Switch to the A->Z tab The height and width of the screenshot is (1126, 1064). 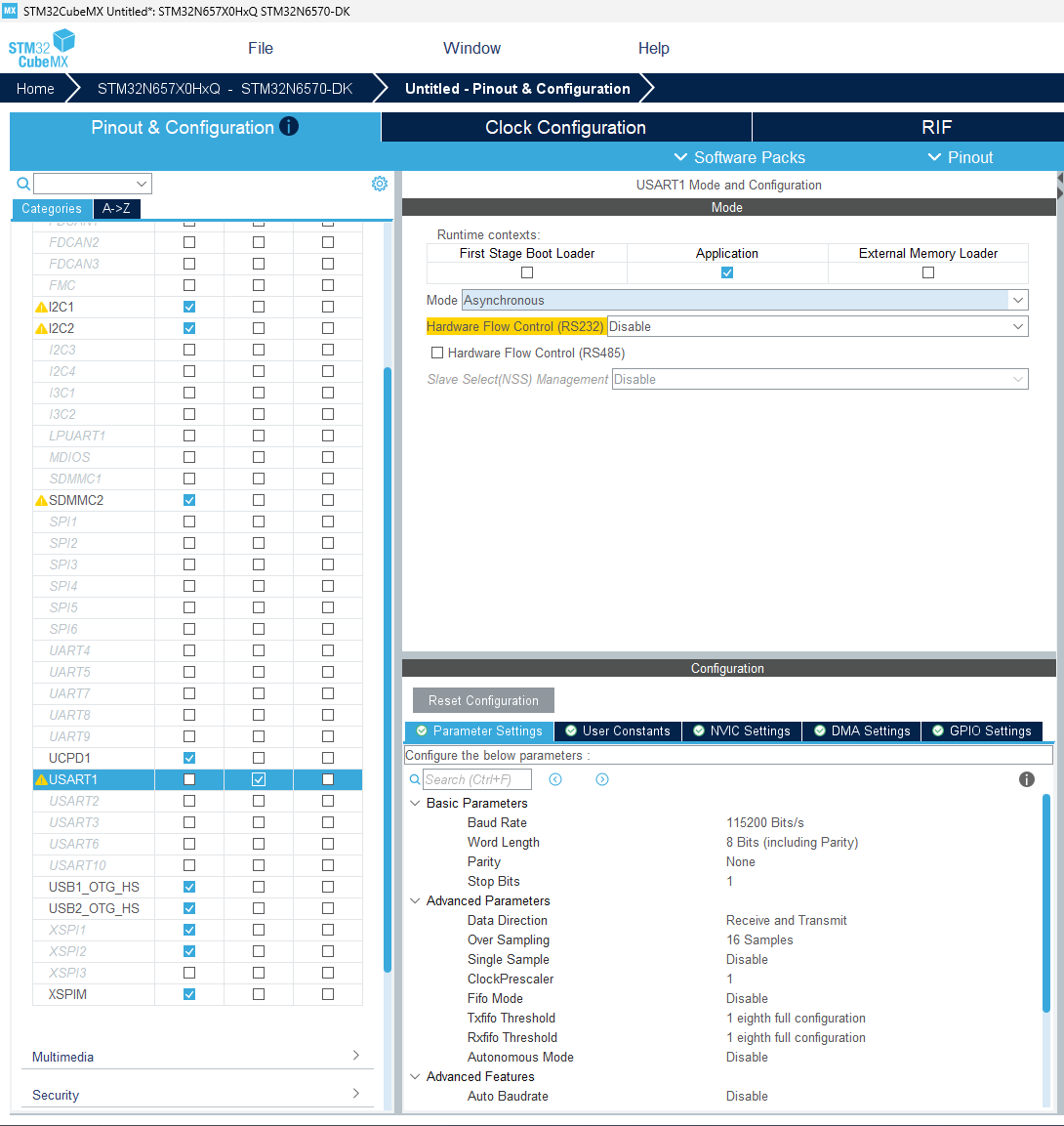coord(116,208)
